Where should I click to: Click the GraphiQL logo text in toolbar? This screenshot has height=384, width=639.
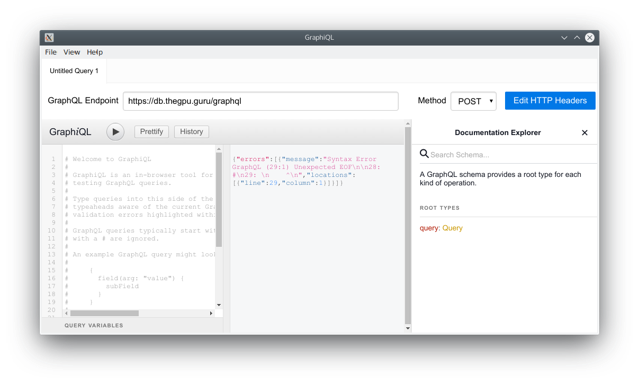(70, 132)
